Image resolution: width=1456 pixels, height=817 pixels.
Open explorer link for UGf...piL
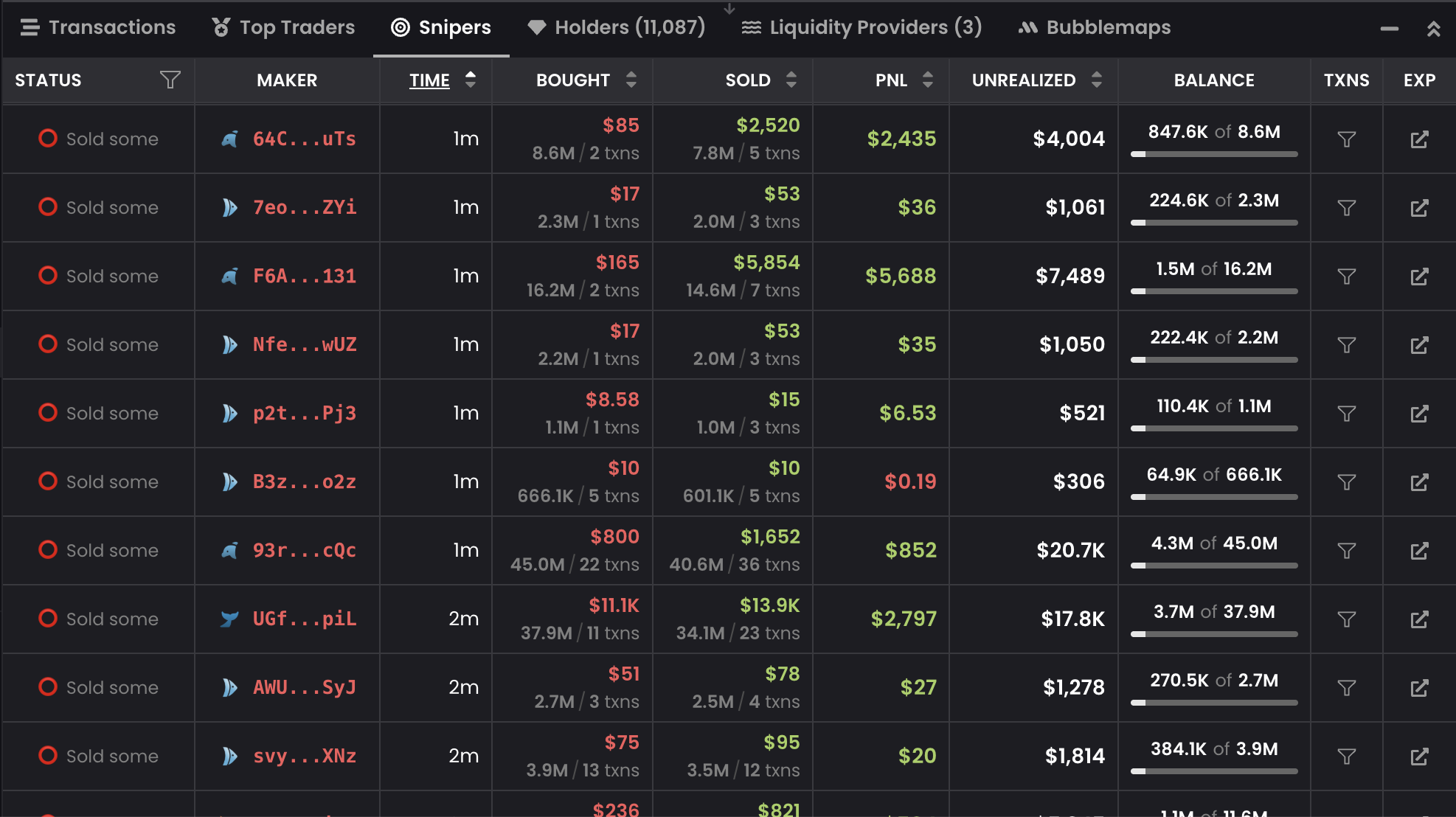[x=1419, y=619]
